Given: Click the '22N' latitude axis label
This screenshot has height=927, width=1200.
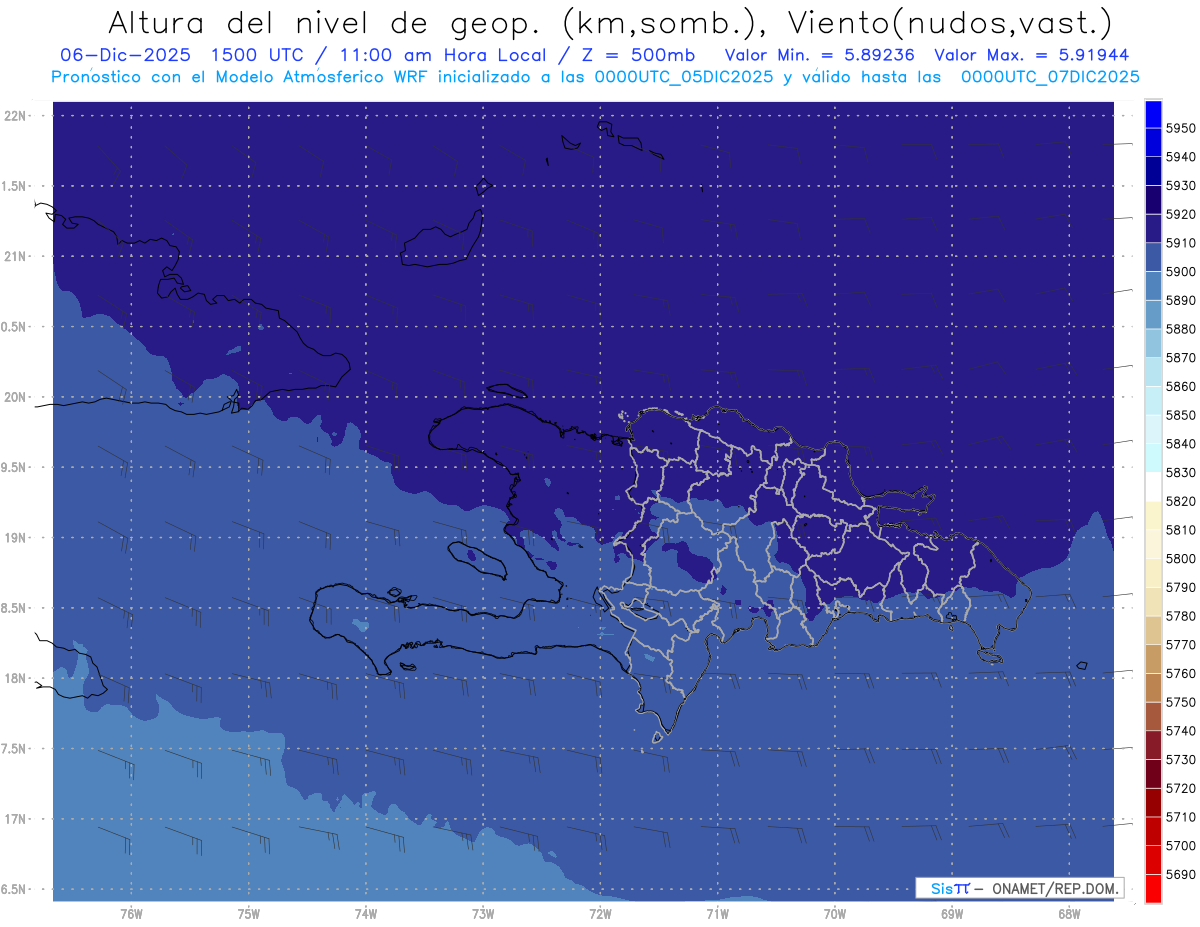Looking at the screenshot, I should [16, 116].
